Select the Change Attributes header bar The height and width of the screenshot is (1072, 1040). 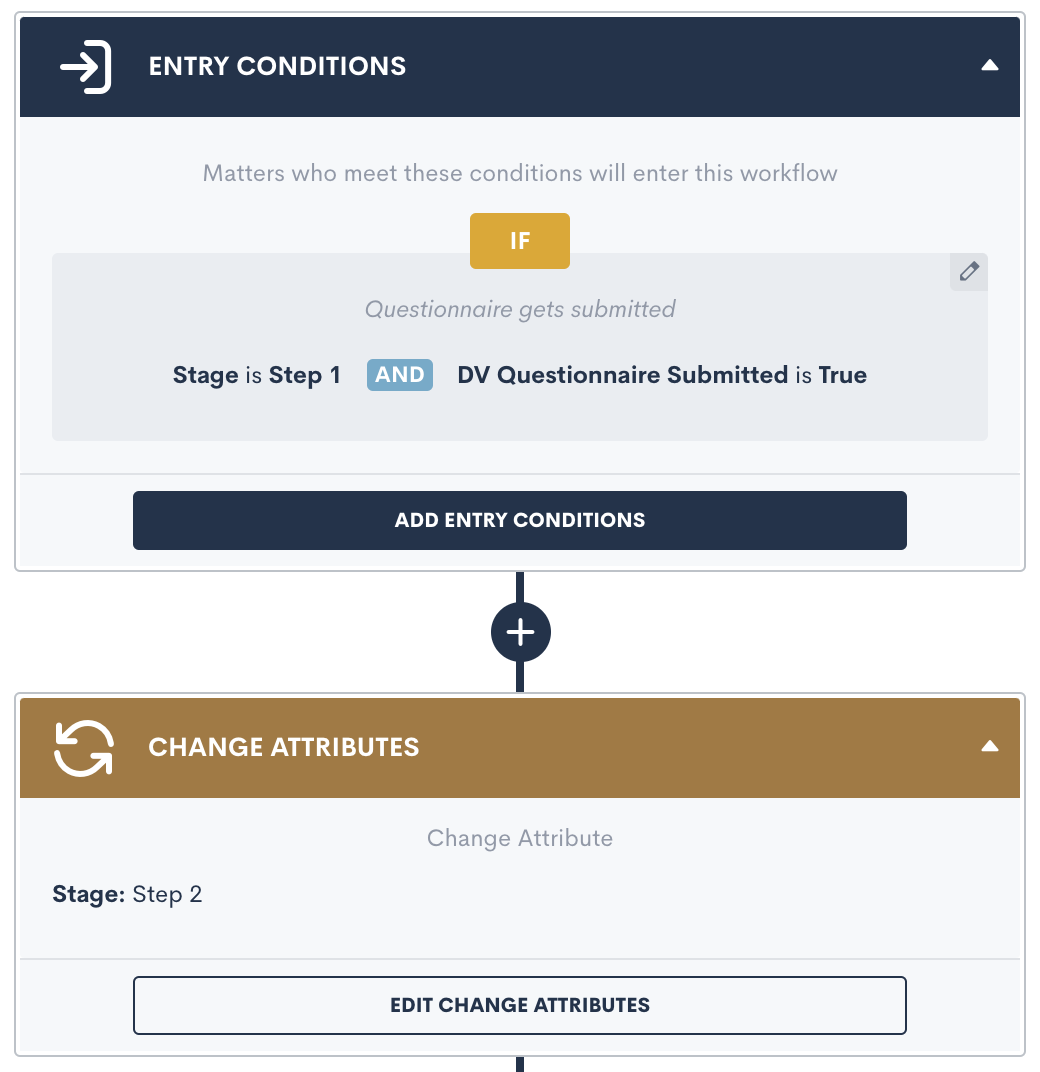coord(400,747)
